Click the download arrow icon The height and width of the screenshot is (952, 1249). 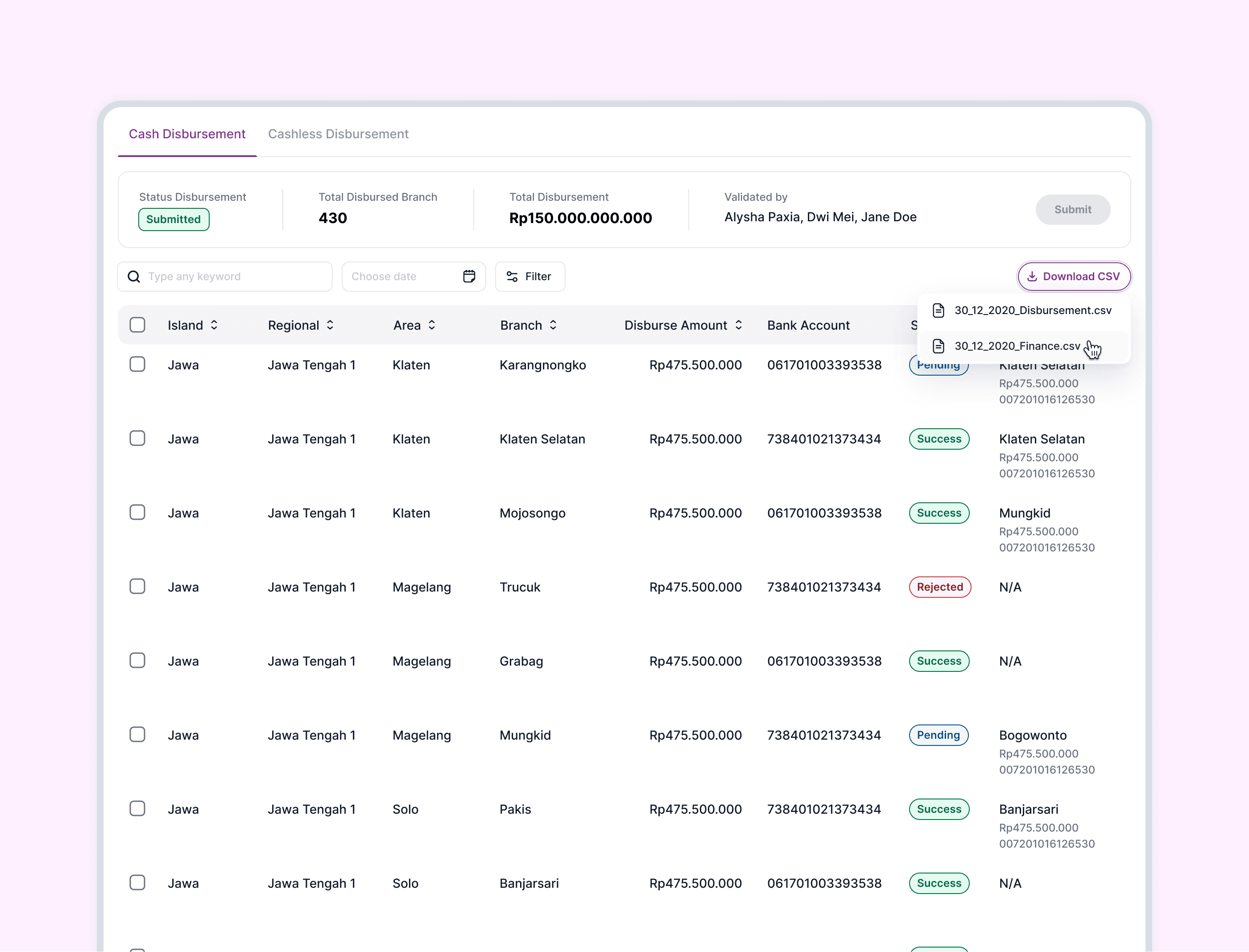pyautogui.click(x=1032, y=277)
